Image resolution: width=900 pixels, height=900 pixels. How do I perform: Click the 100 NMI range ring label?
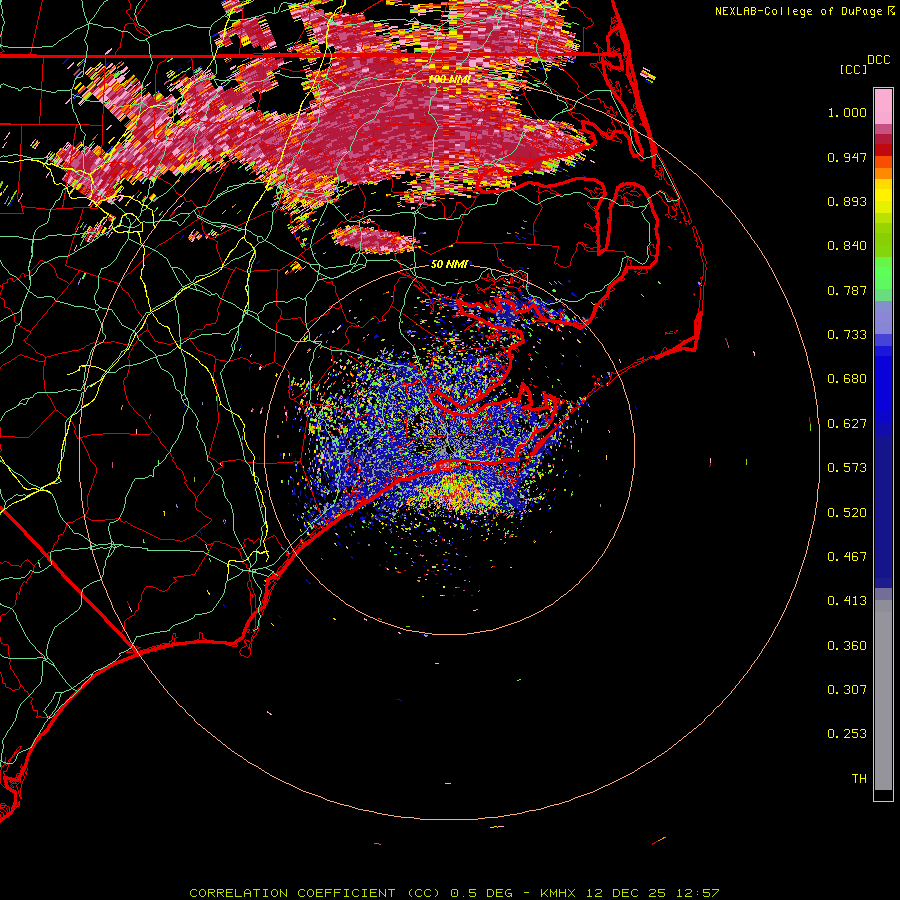449,79
